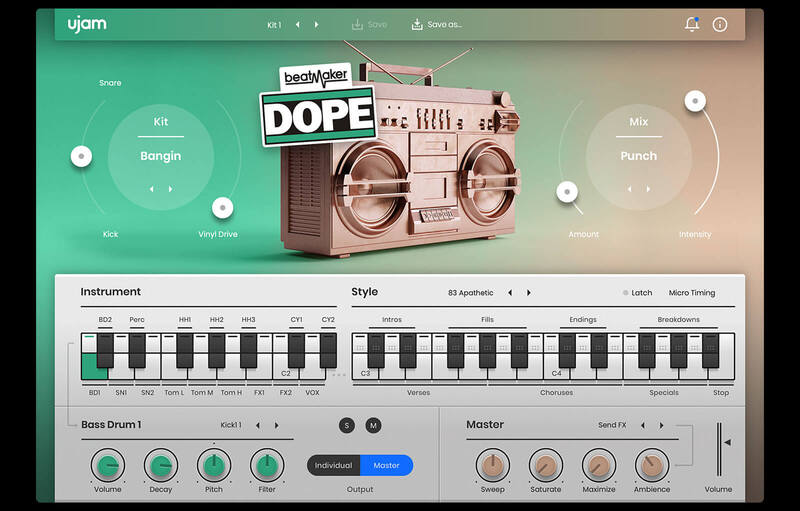Click the Bass Drum Pitch knob
The height and width of the screenshot is (511, 800).
pyautogui.click(x=212, y=464)
